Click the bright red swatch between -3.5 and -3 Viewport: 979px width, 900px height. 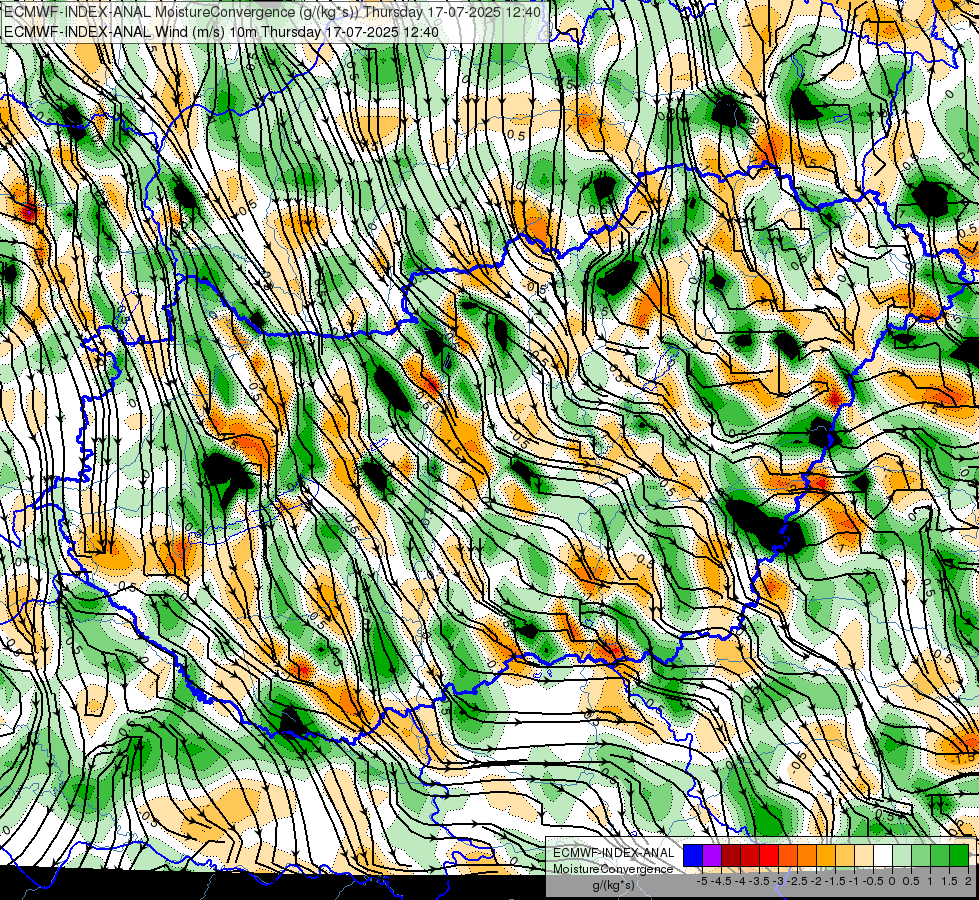769,855
